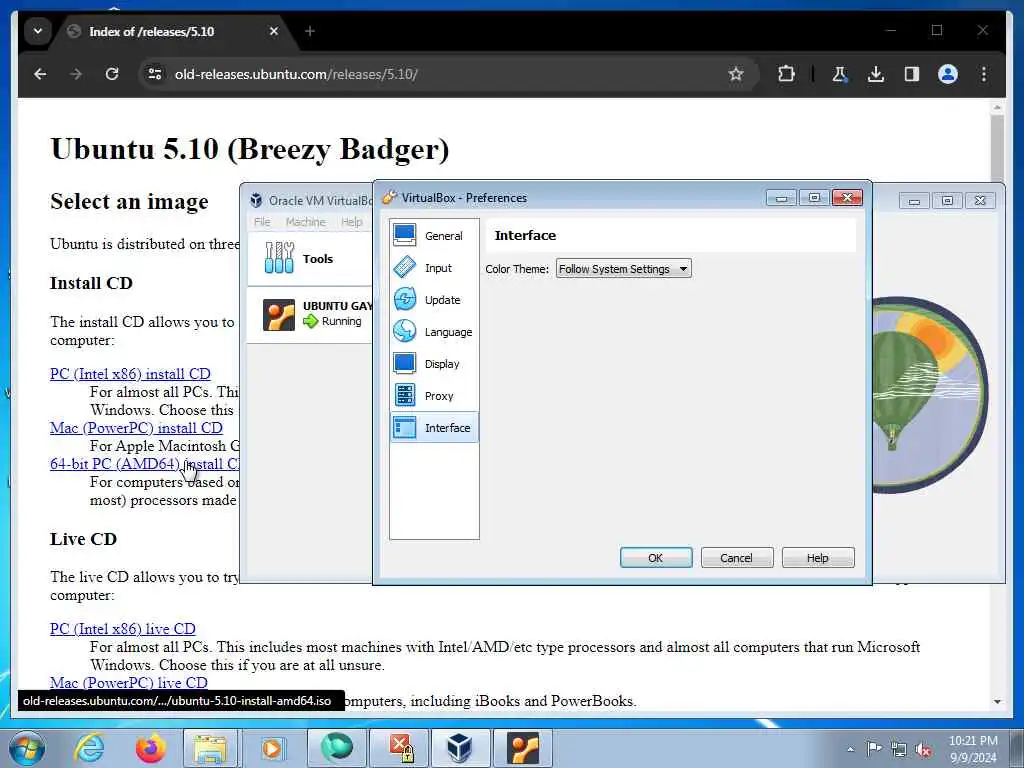Image resolution: width=1024 pixels, height=768 pixels.
Task: Open the muted volume tray icon
Action: coord(923,749)
